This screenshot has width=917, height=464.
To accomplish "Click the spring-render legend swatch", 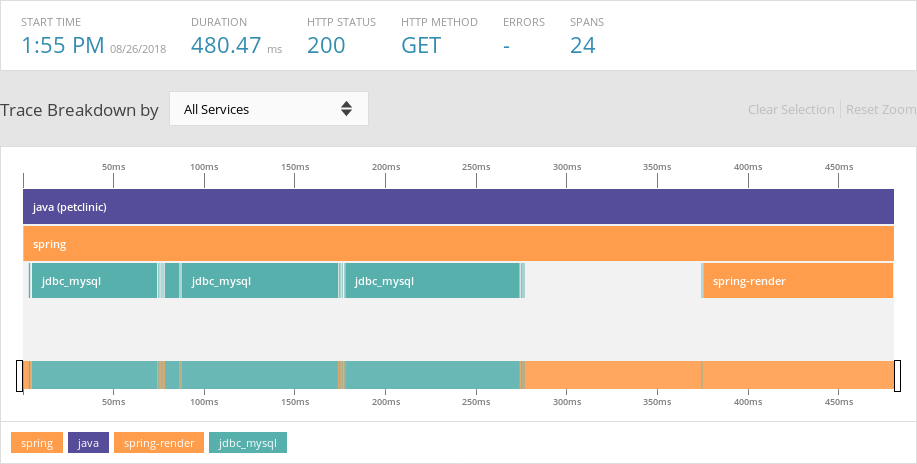I will tap(158, 443).
